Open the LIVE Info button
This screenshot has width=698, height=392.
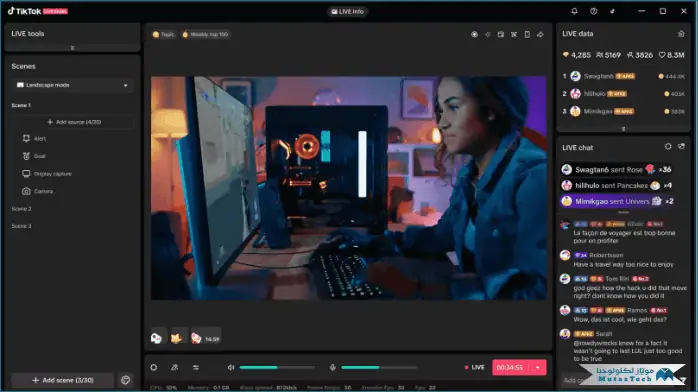(x=348, y=12)
